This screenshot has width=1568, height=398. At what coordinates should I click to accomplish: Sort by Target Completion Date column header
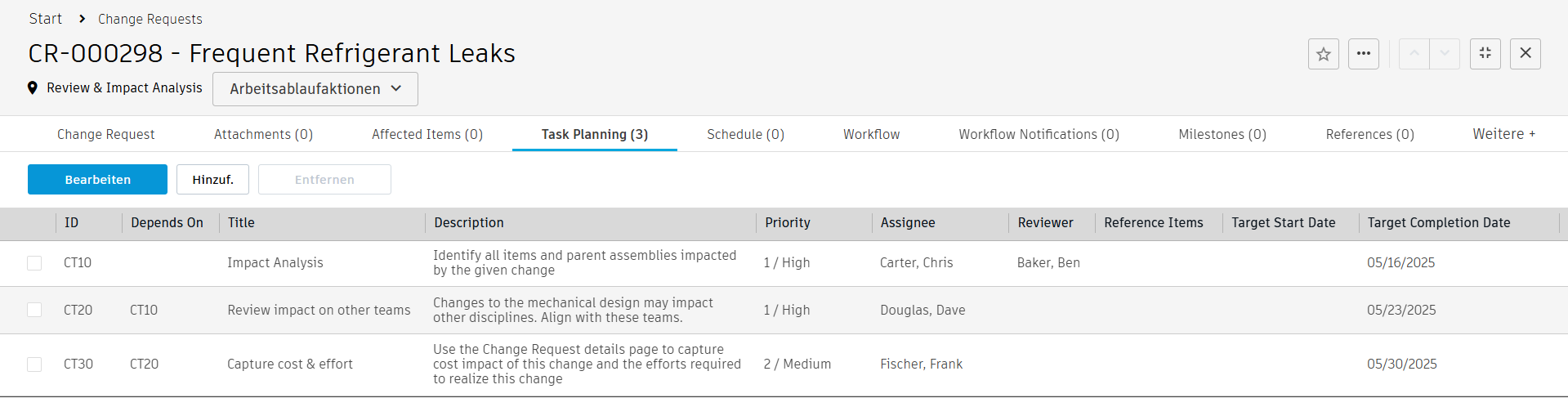pyautogui.click(x=1438, y=223)
